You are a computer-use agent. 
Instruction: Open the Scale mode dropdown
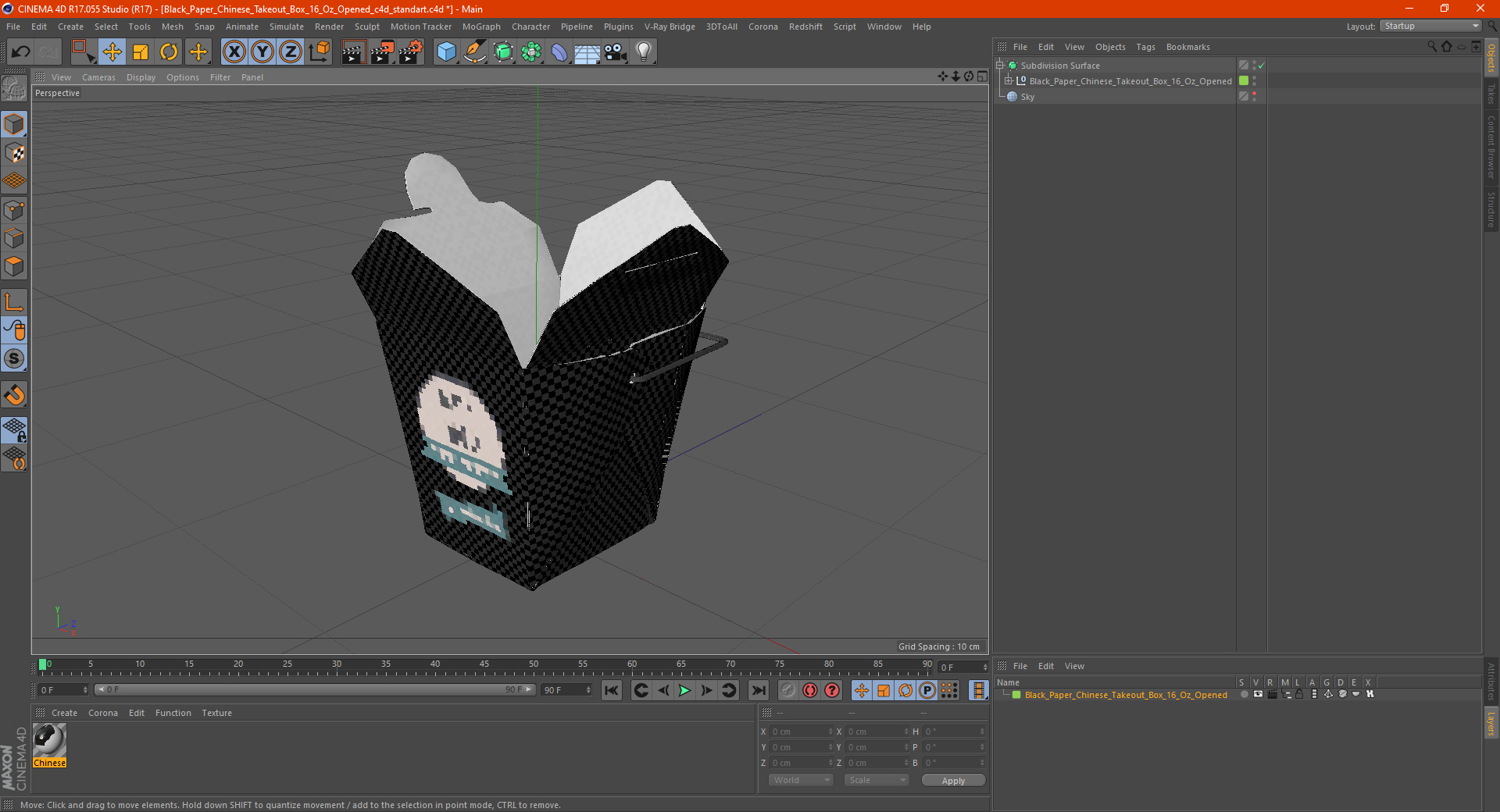(877, 780)
